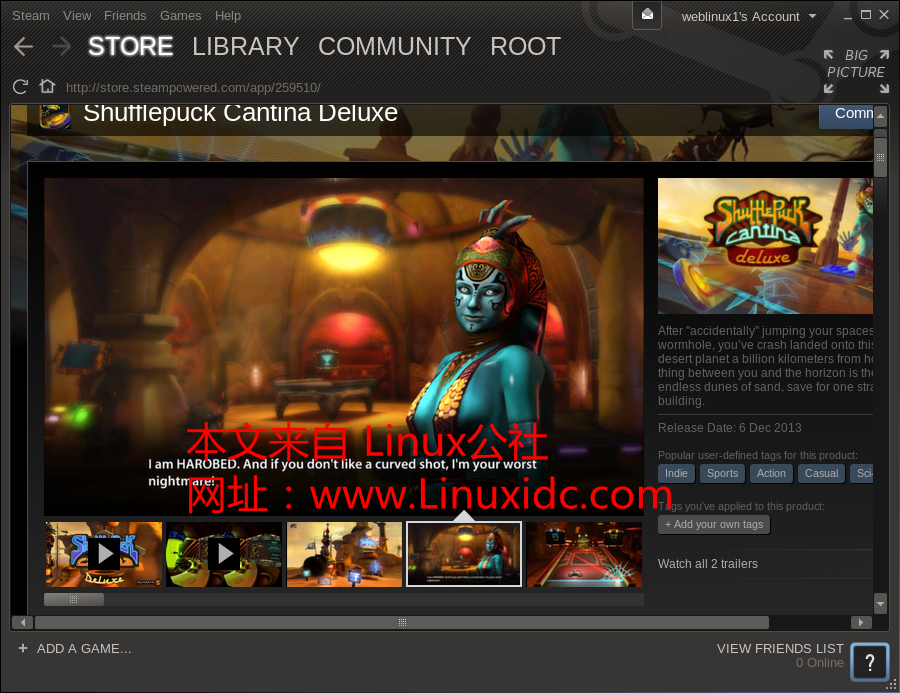Go to the LIBRARY tab
This screenshot has width=900, height=693.
pyautogui.click(x=246, y=47)
